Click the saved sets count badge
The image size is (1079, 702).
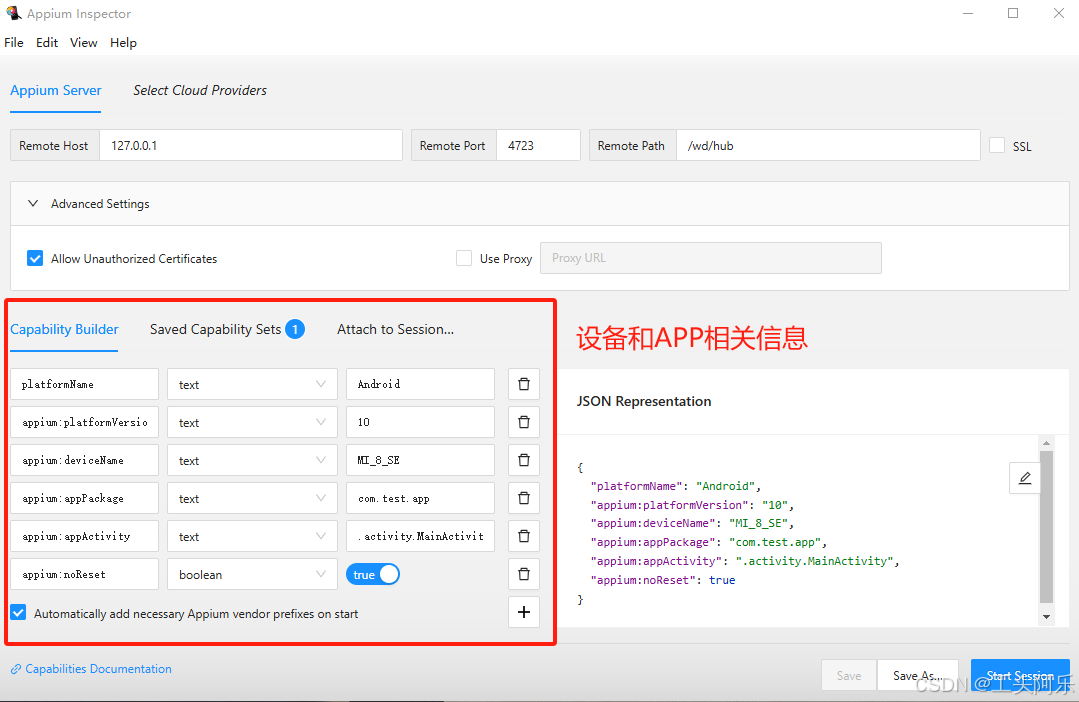pos(295,330)
